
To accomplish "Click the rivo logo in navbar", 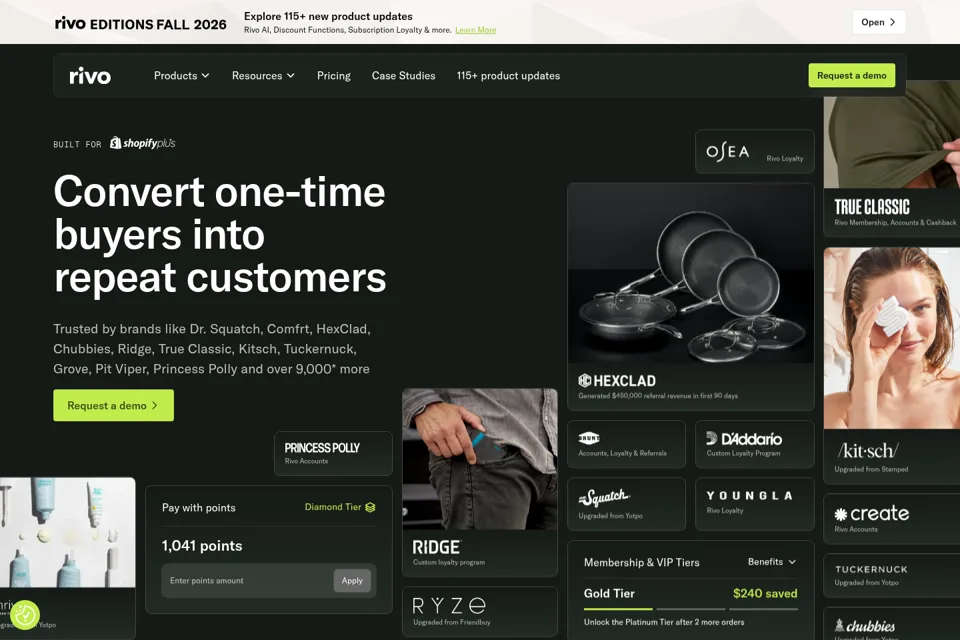I will (x=90, y=76).
